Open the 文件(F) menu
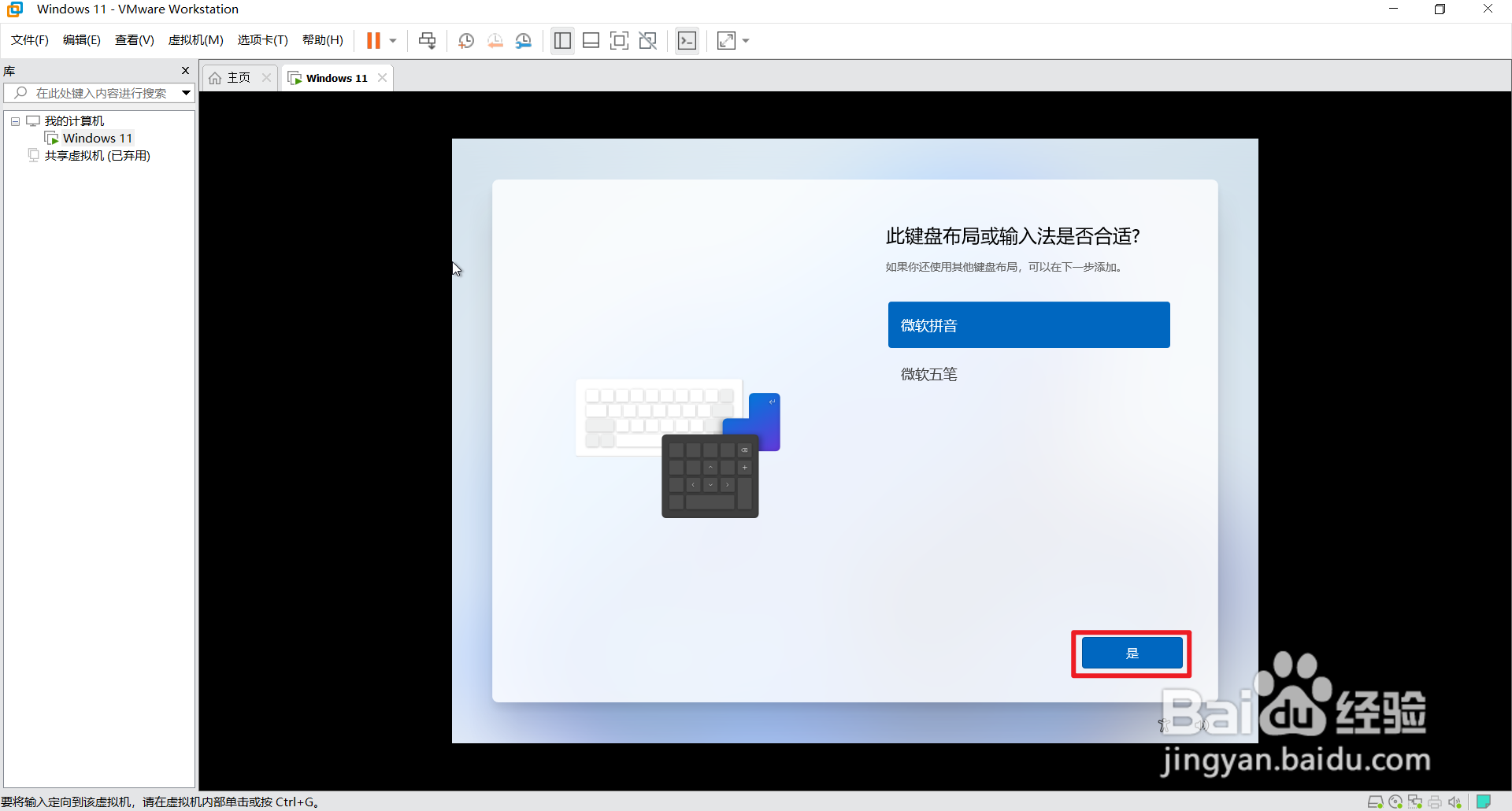This screenshot has height=811, width=1512. click(30, 40)
